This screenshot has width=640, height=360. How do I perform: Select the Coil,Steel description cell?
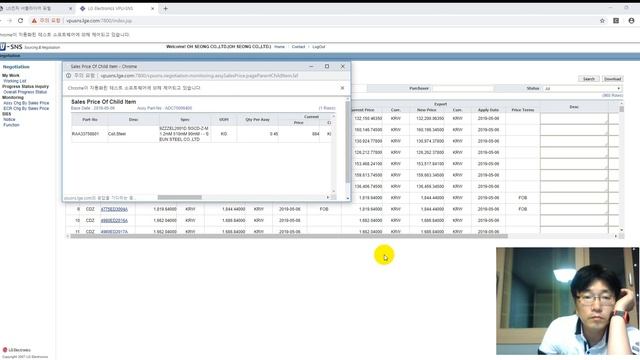[133, 134]
